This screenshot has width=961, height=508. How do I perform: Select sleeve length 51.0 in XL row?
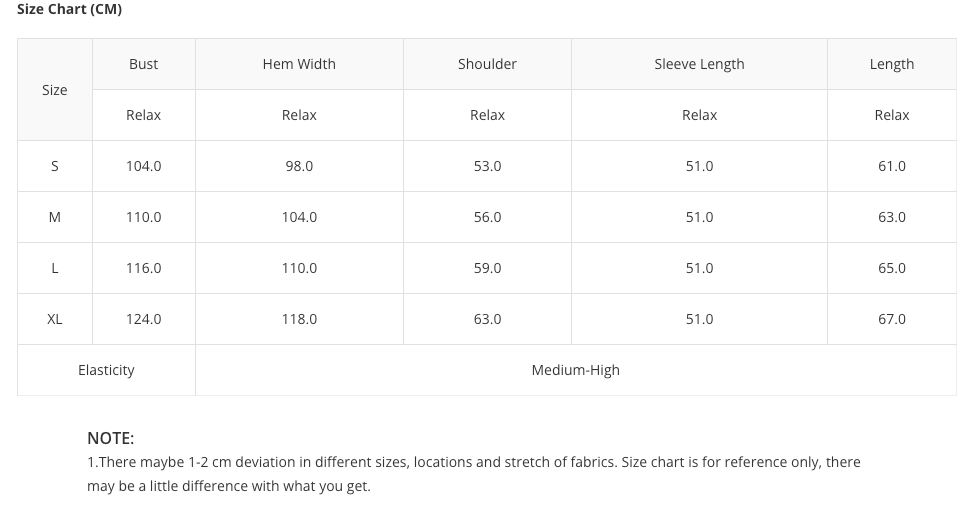click(x=699, y=319)
